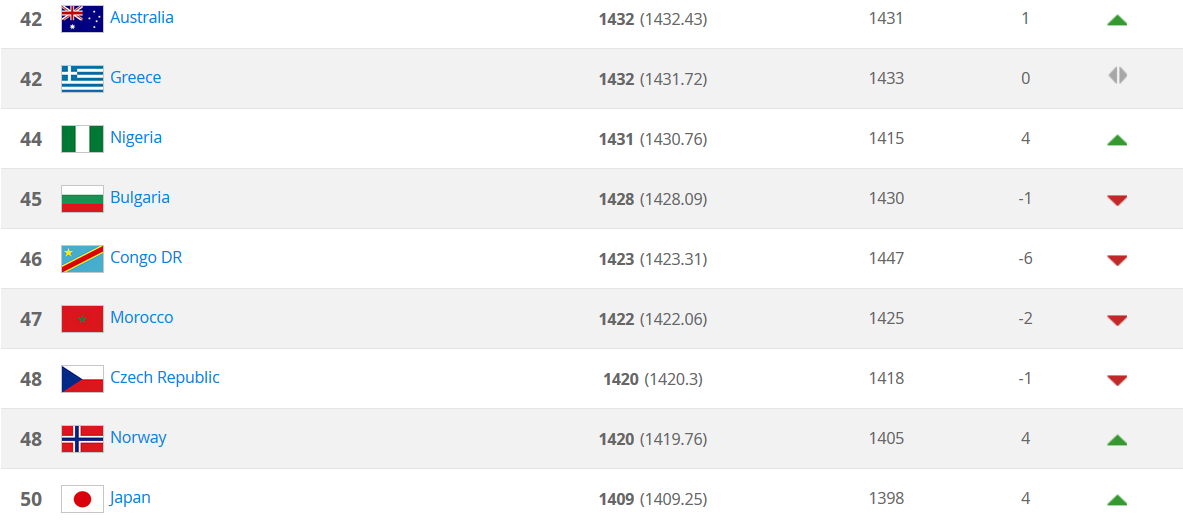1183x525 pixels.
Task: Click Congo DR's red down arrow
Action: point(1117,260)
